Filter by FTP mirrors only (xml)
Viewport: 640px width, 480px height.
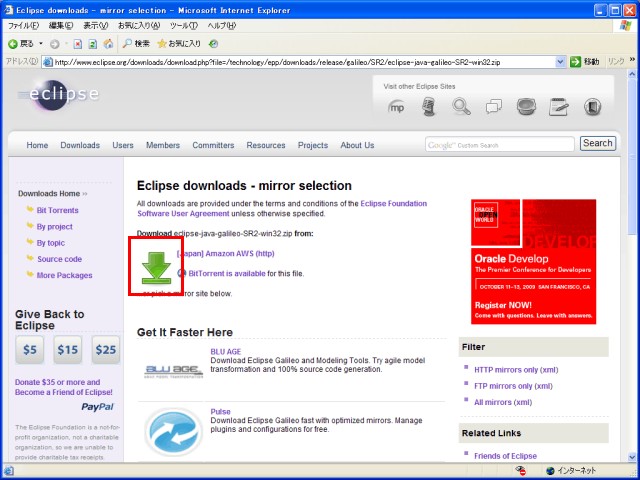tap(513, 386)
